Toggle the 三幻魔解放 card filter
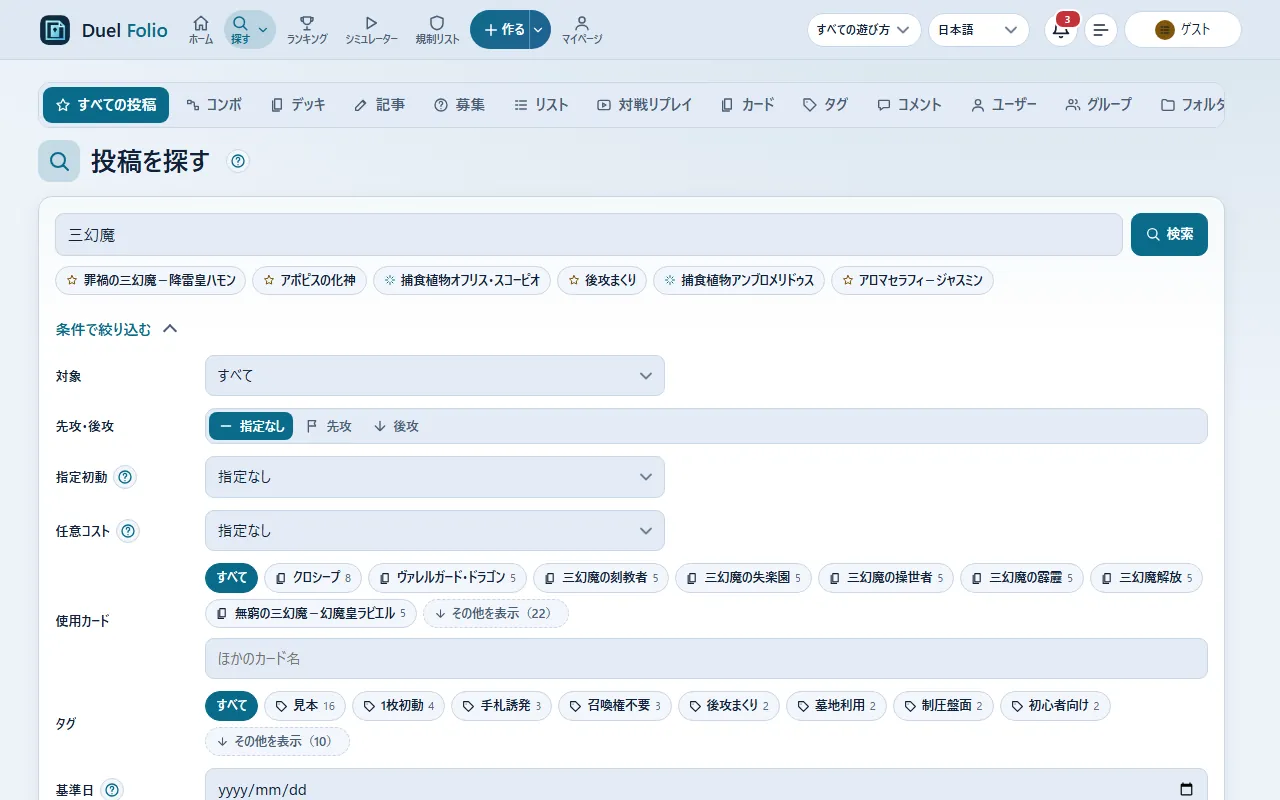The width and height of the screenshot is (1280, 800). point(1146,578)
